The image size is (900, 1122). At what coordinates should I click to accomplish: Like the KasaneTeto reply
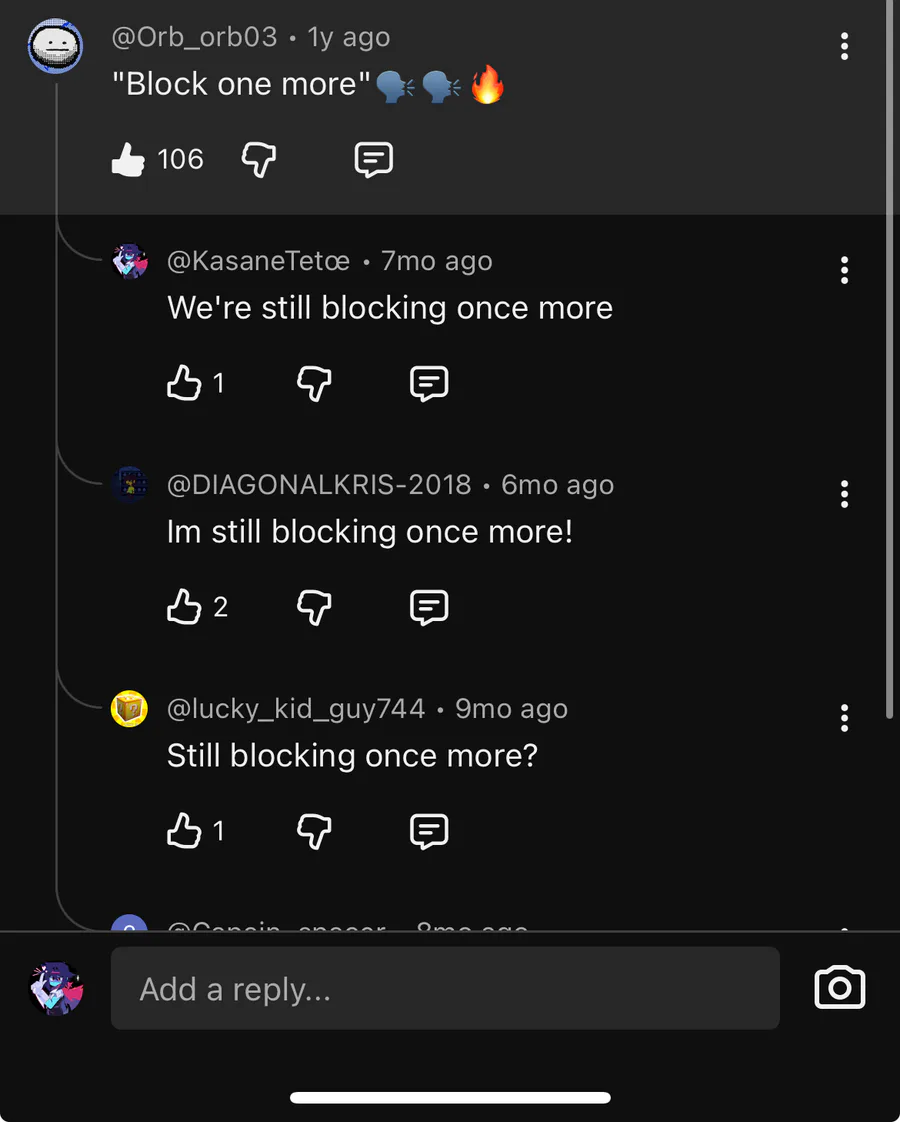[x=184, y=383]
